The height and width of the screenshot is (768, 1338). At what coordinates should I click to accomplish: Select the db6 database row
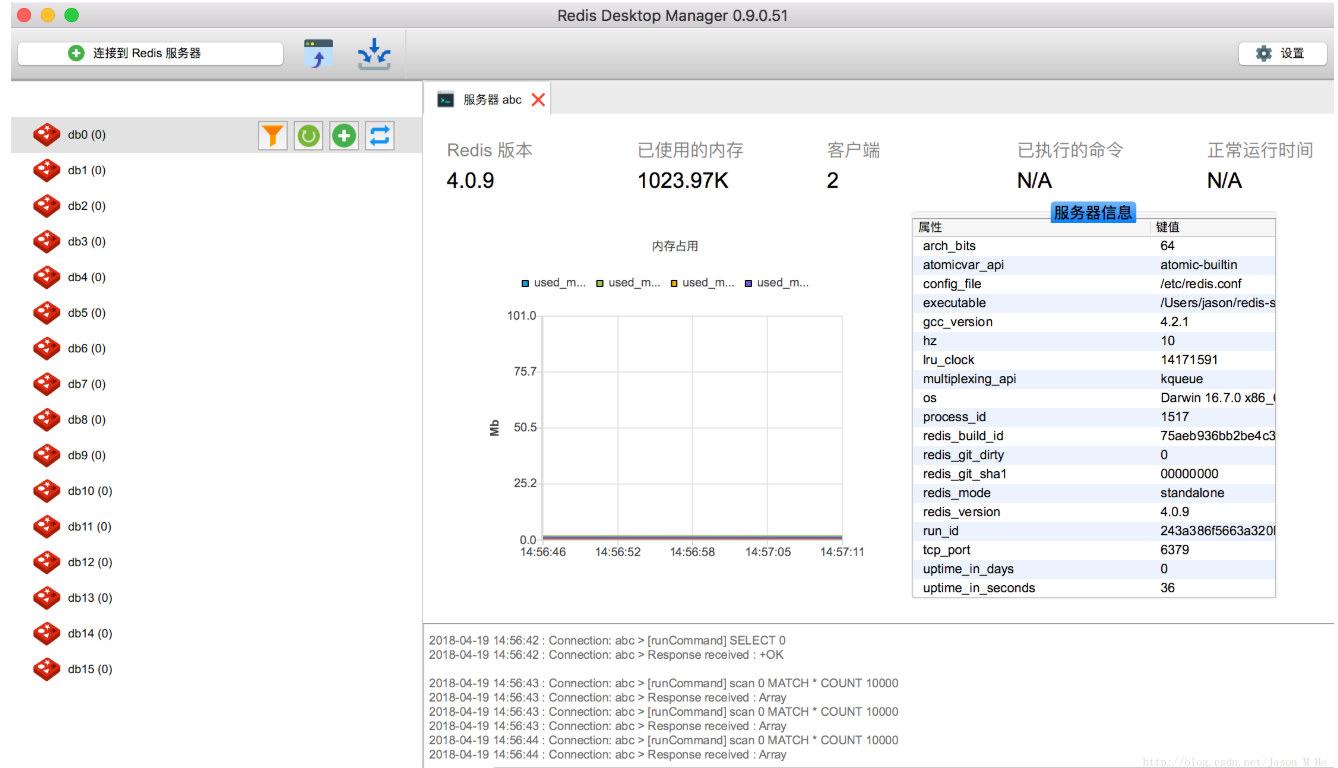(x=217, y=348)
